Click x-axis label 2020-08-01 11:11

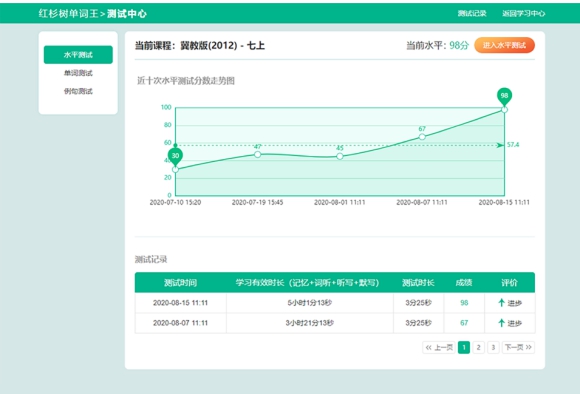click(x=340, y=202)
